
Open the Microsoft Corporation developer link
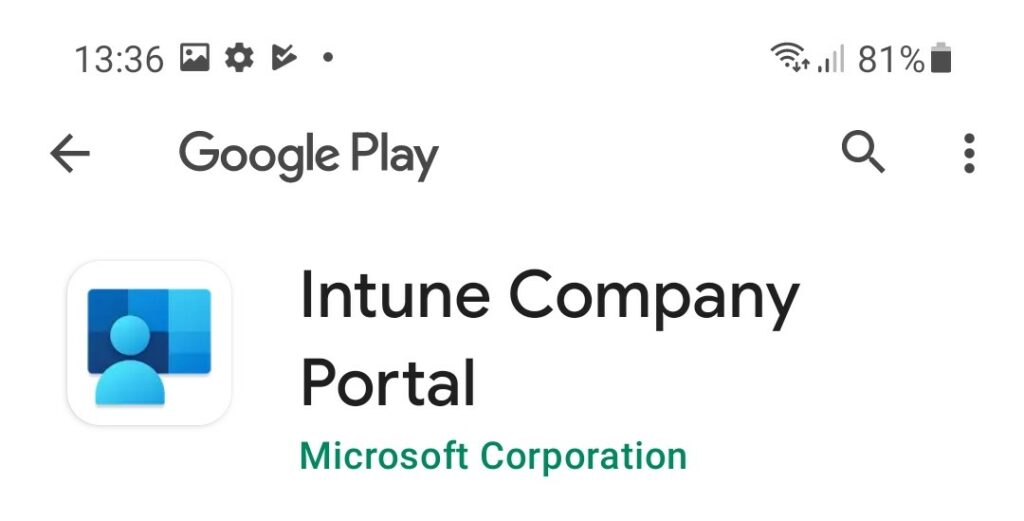pyautogui.click(x=493, y=456)
